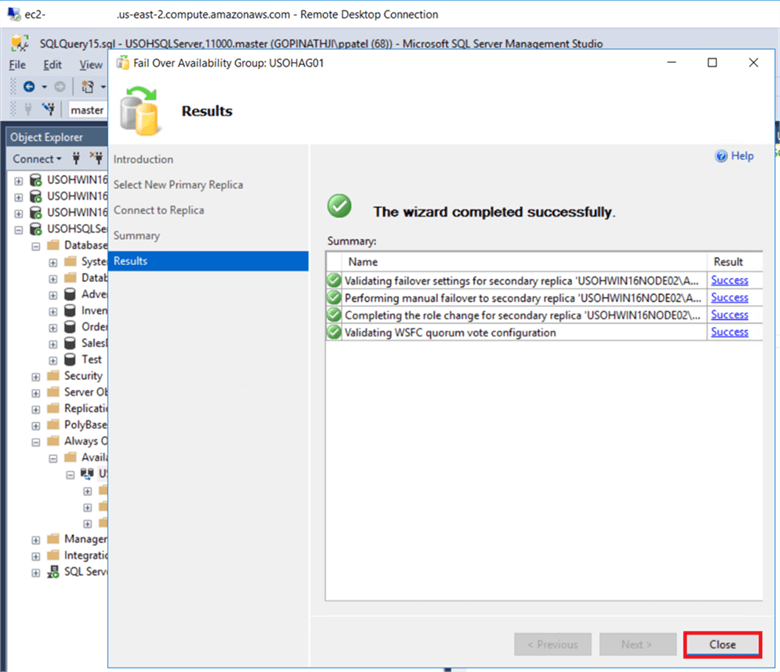
Task: Click the first USOHWIN16 server icon
Action: pyautogui.click(x=36, y=180)
